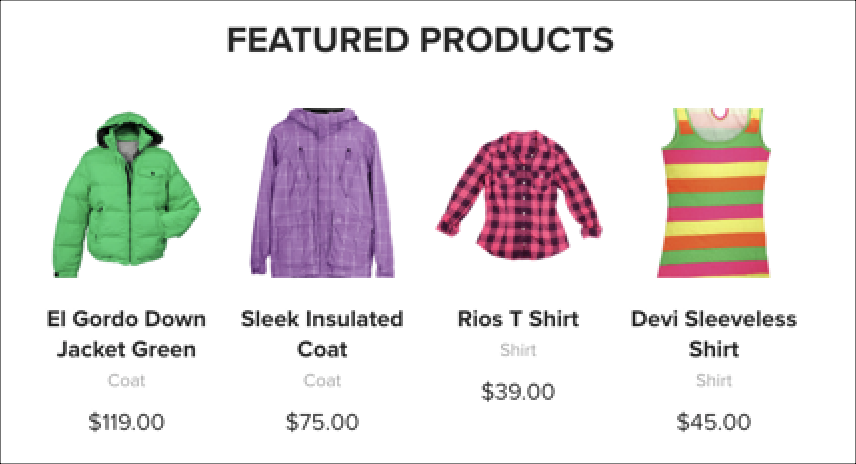Click the Devi Sleeveless Shirt title
The height and width of the screenshot is (464, 856).
coord(714,334)
